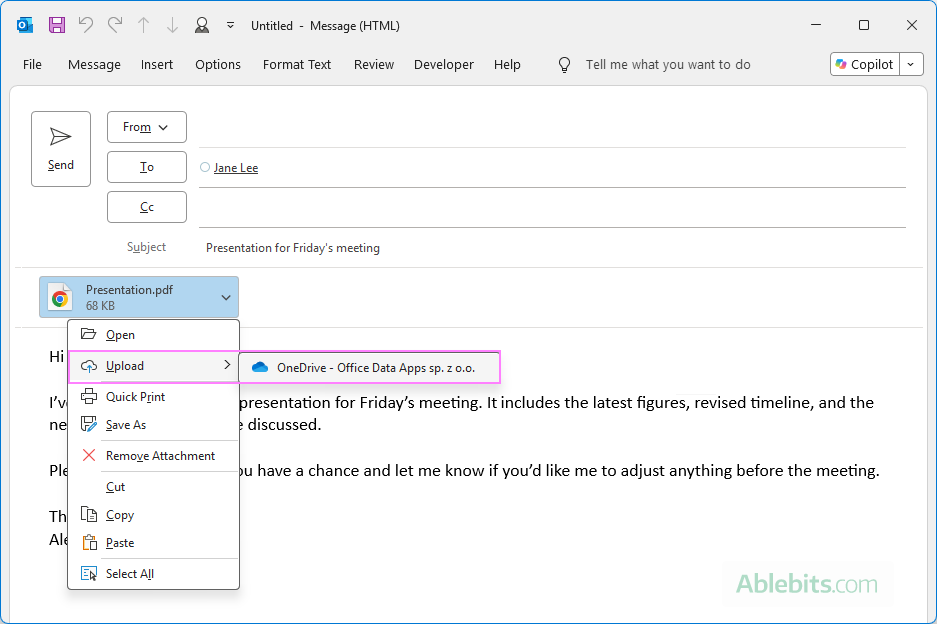Screen dimensions: 937x624
Task: Undo the last action
Action: 86,25
